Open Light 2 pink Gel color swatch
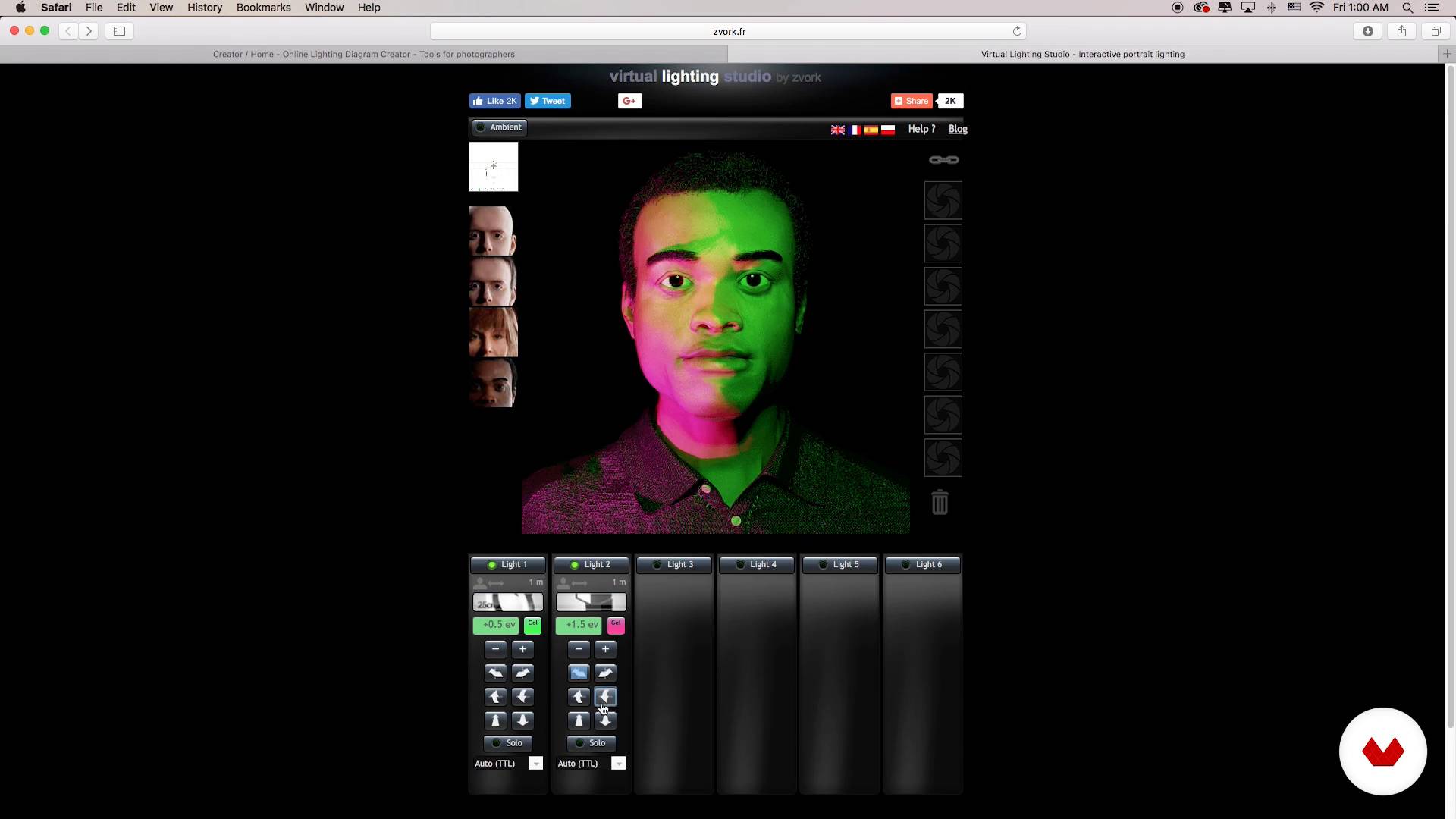 point(616,626)
